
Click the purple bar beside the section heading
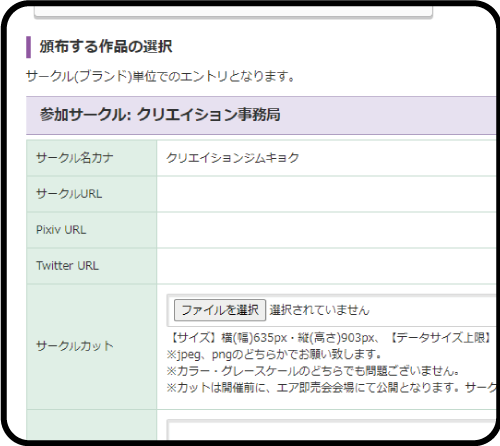(29, 47)
